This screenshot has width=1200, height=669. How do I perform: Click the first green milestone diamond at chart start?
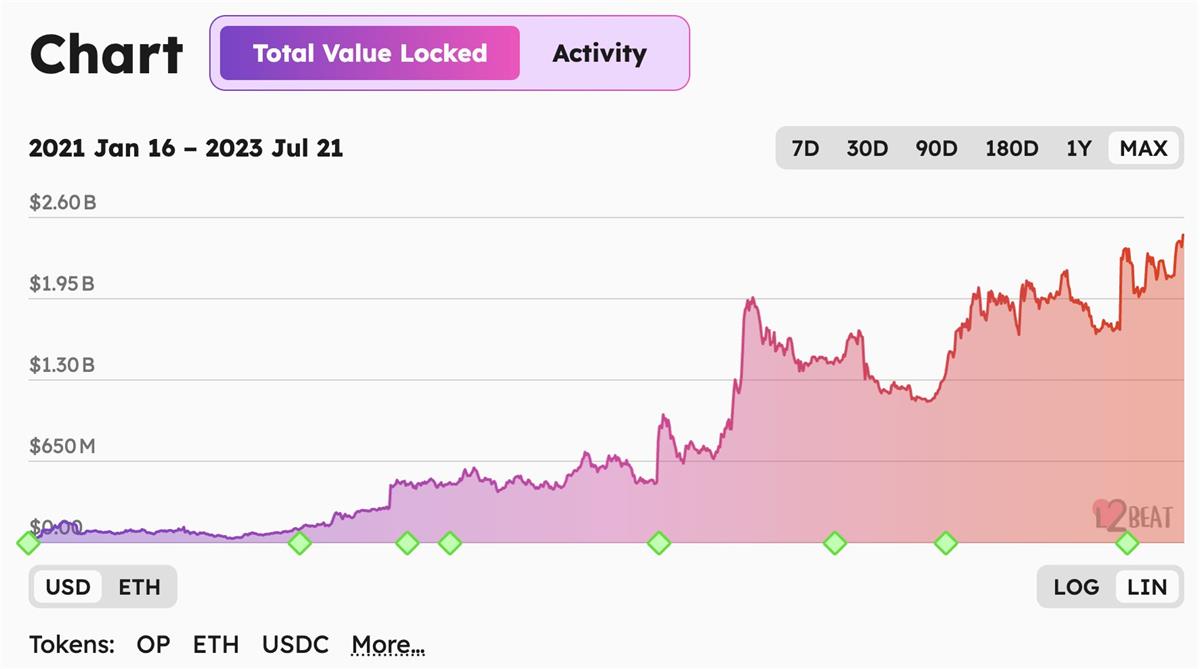pos(29,543)
